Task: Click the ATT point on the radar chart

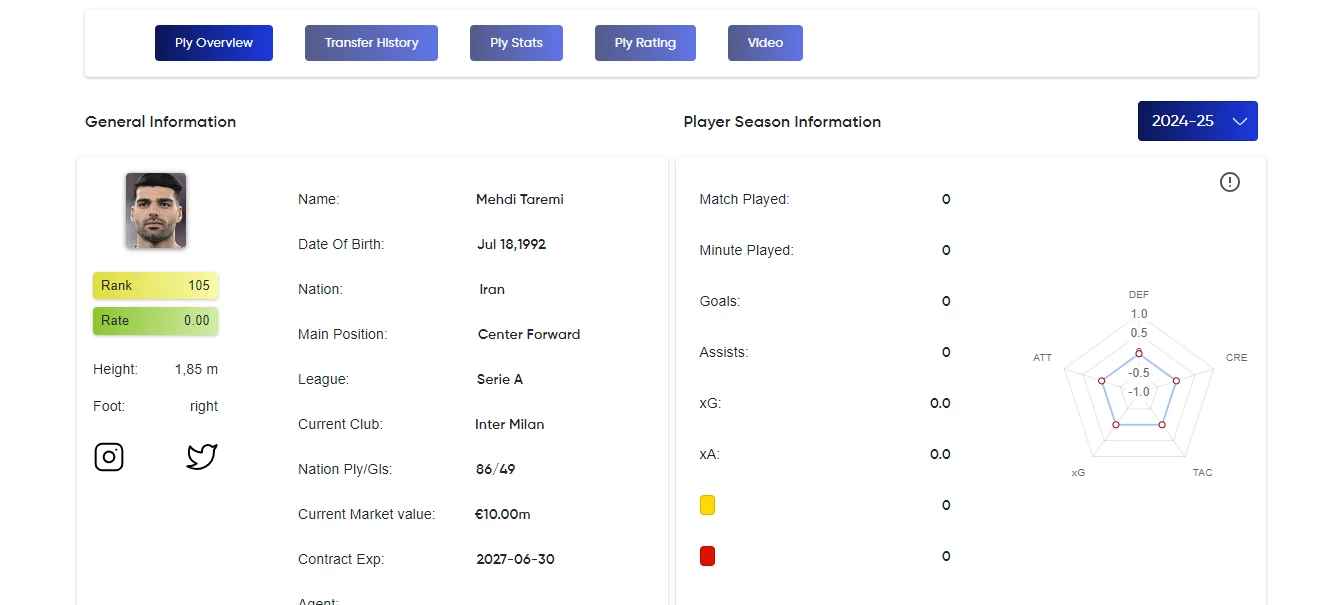Action: pos(1101,380)
